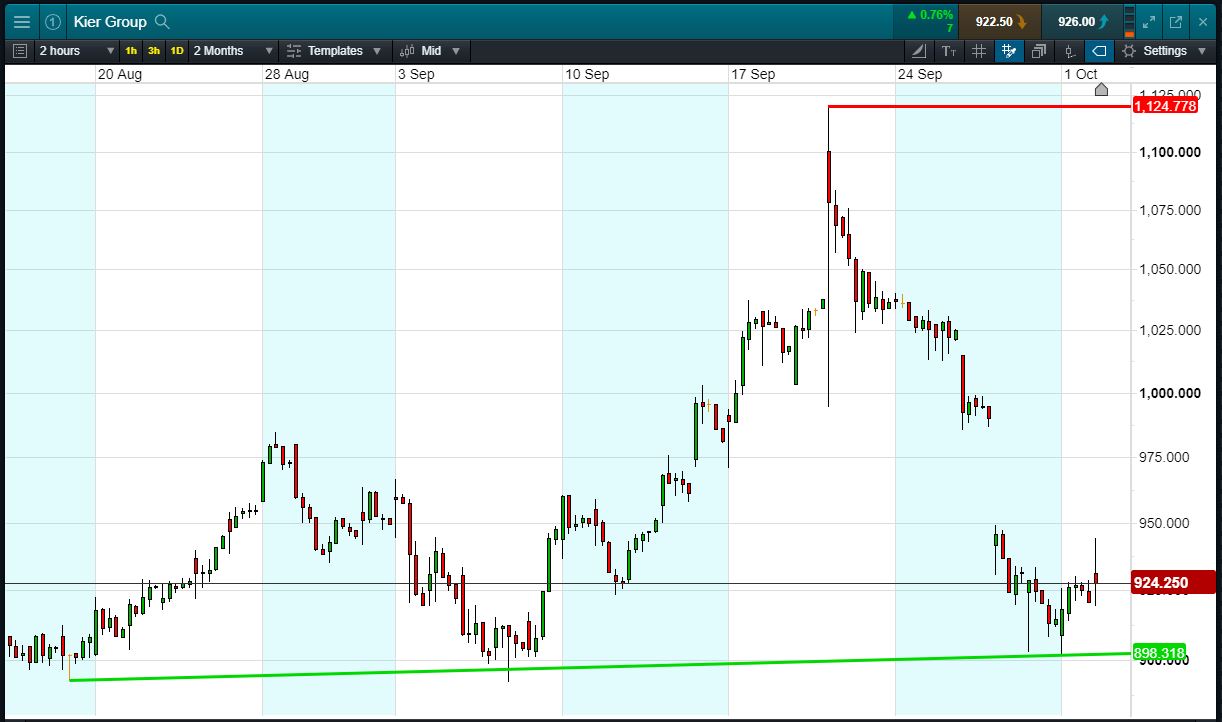This screenshot has width=1222, height=722.
Task: Click the 28 Aug date label
Action: click(x=286, y=74)
